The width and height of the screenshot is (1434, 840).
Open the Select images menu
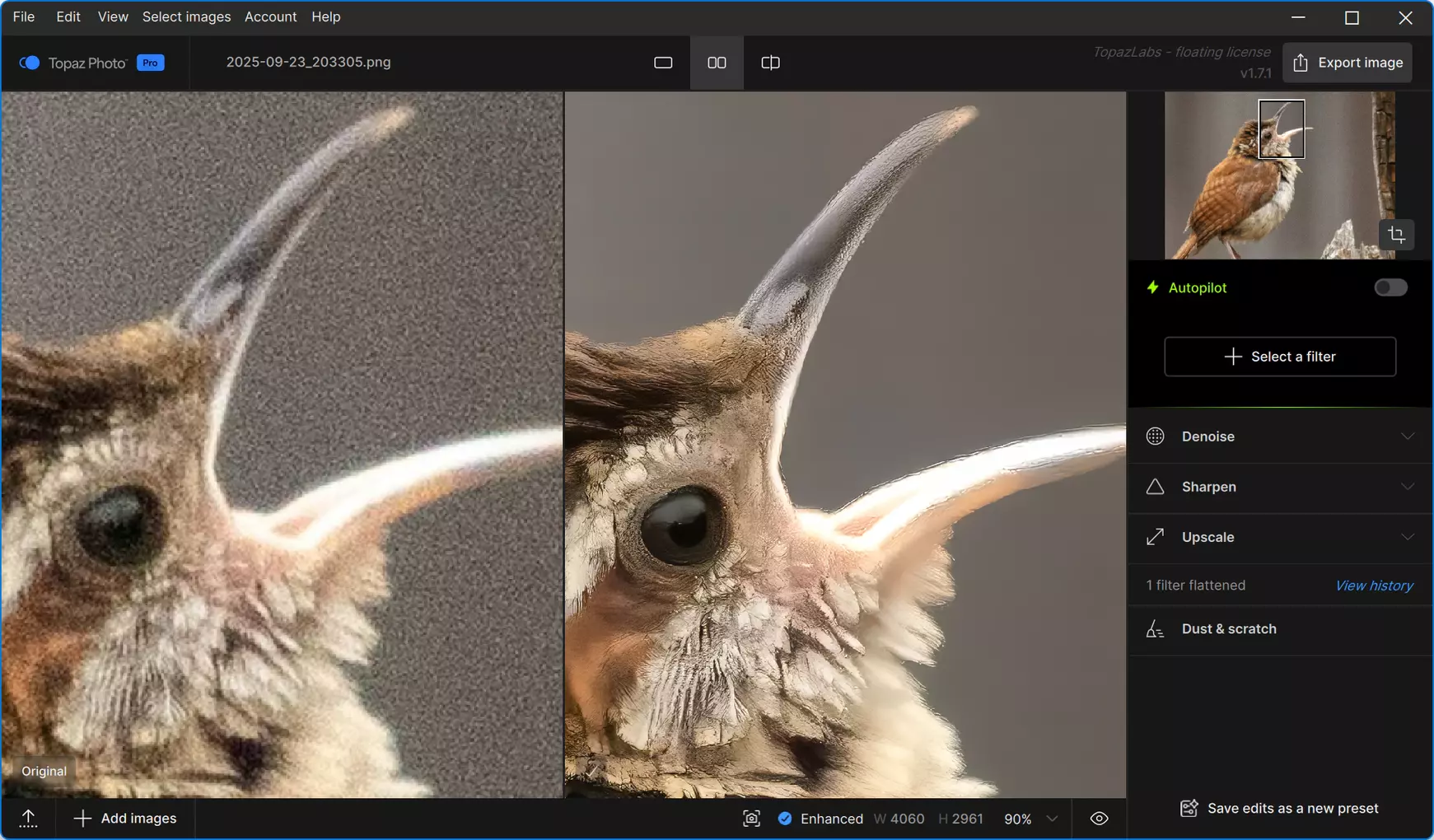point(186,16)
